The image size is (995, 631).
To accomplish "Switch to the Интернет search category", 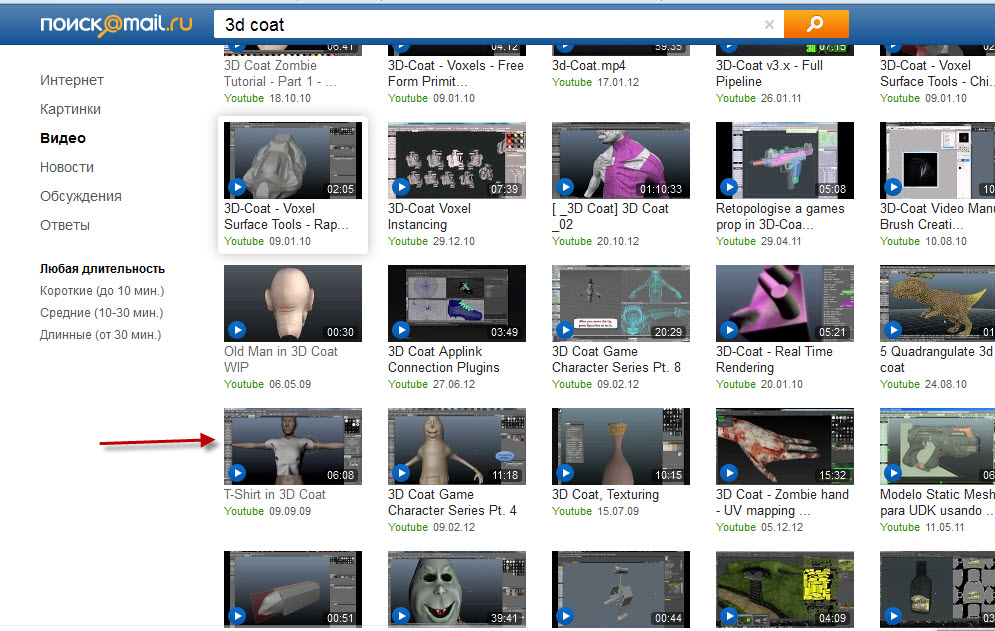I will 72,80.
